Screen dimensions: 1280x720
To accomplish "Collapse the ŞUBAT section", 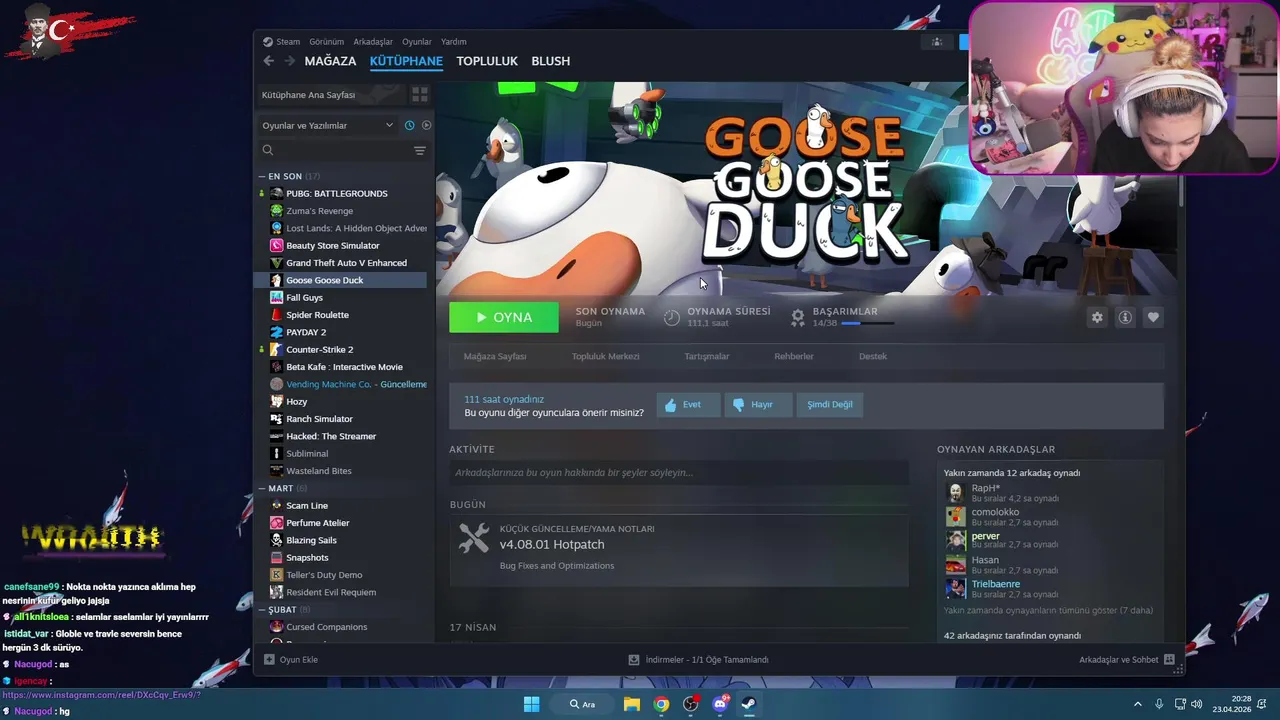I will (262, 609).
